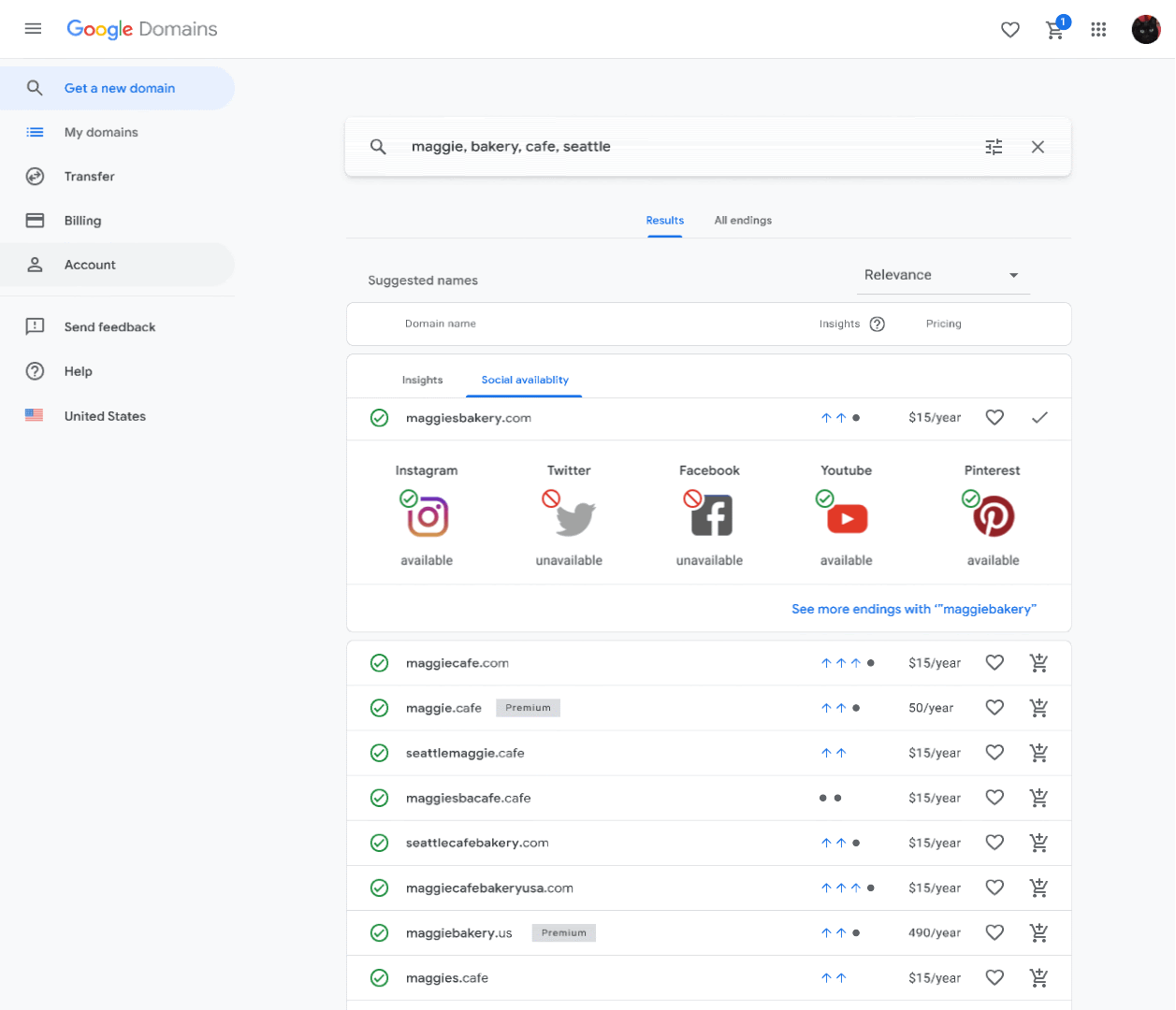Favorite maggiecafe.com with heart icon
This screenshot has width=1176, height=1010.
(x=995, y=662)
